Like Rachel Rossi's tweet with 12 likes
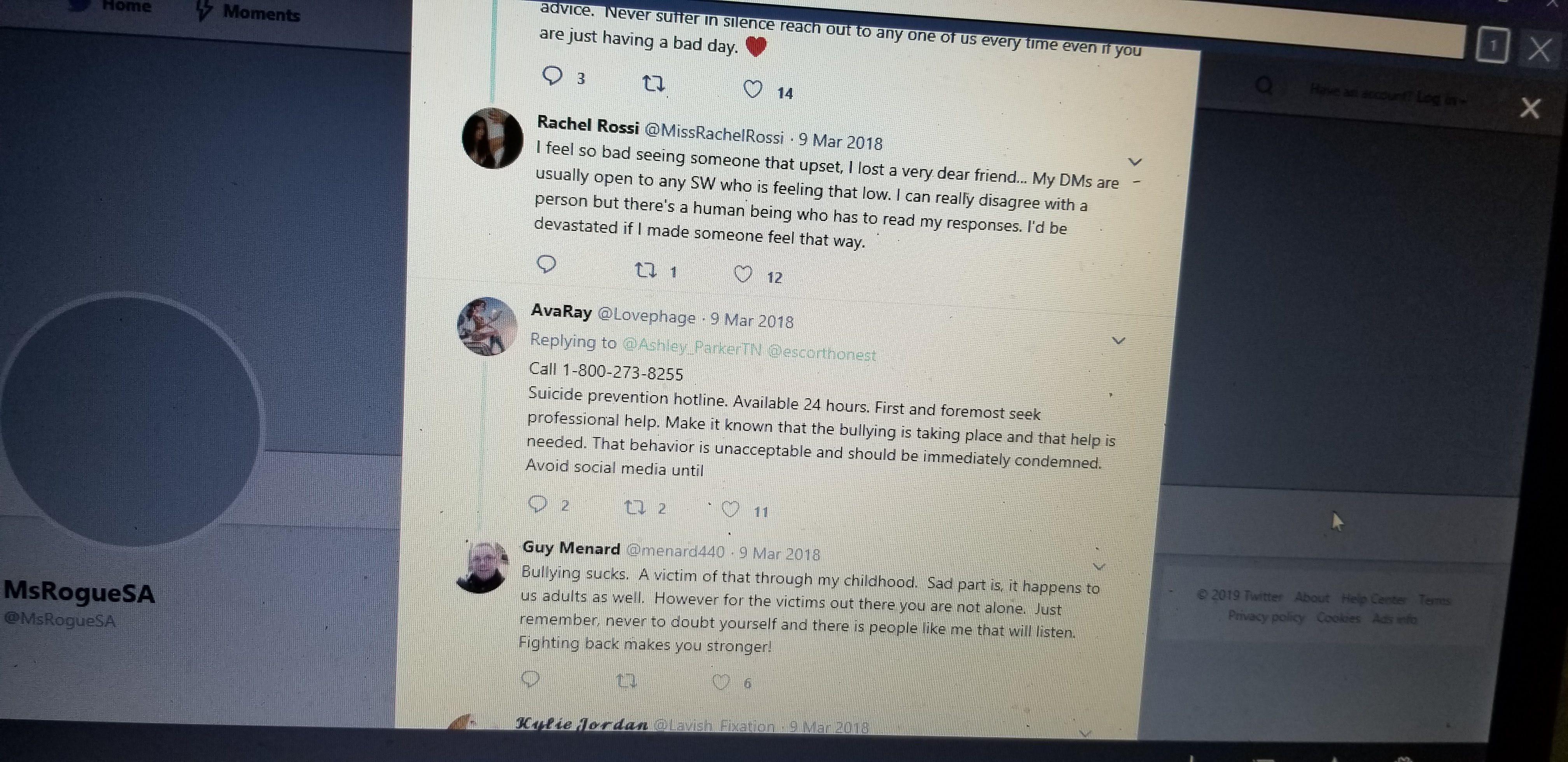The width and height of the screenshot is (1568, 762). click(743, 274)
